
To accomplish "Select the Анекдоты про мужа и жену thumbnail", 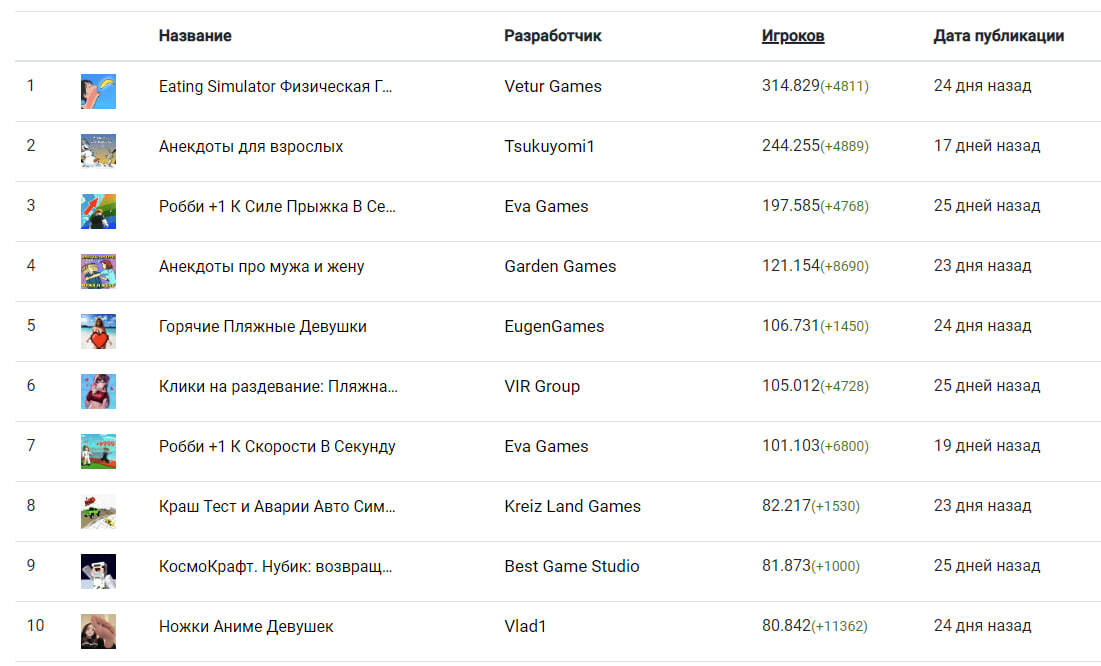I will coord(98,271).
